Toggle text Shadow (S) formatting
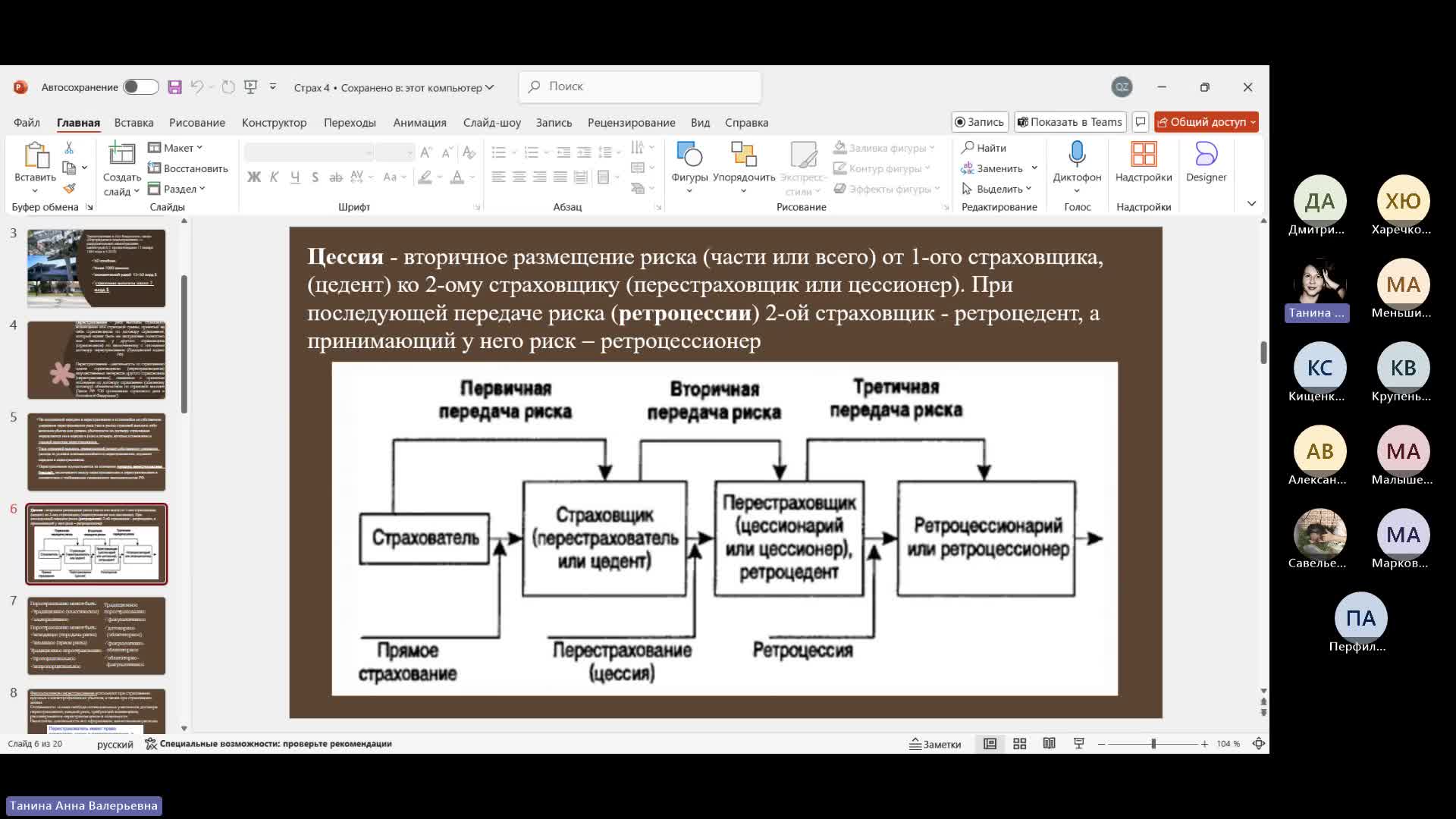The height and width of the screenshot is (819, 1456). click(x=315, y=177)
